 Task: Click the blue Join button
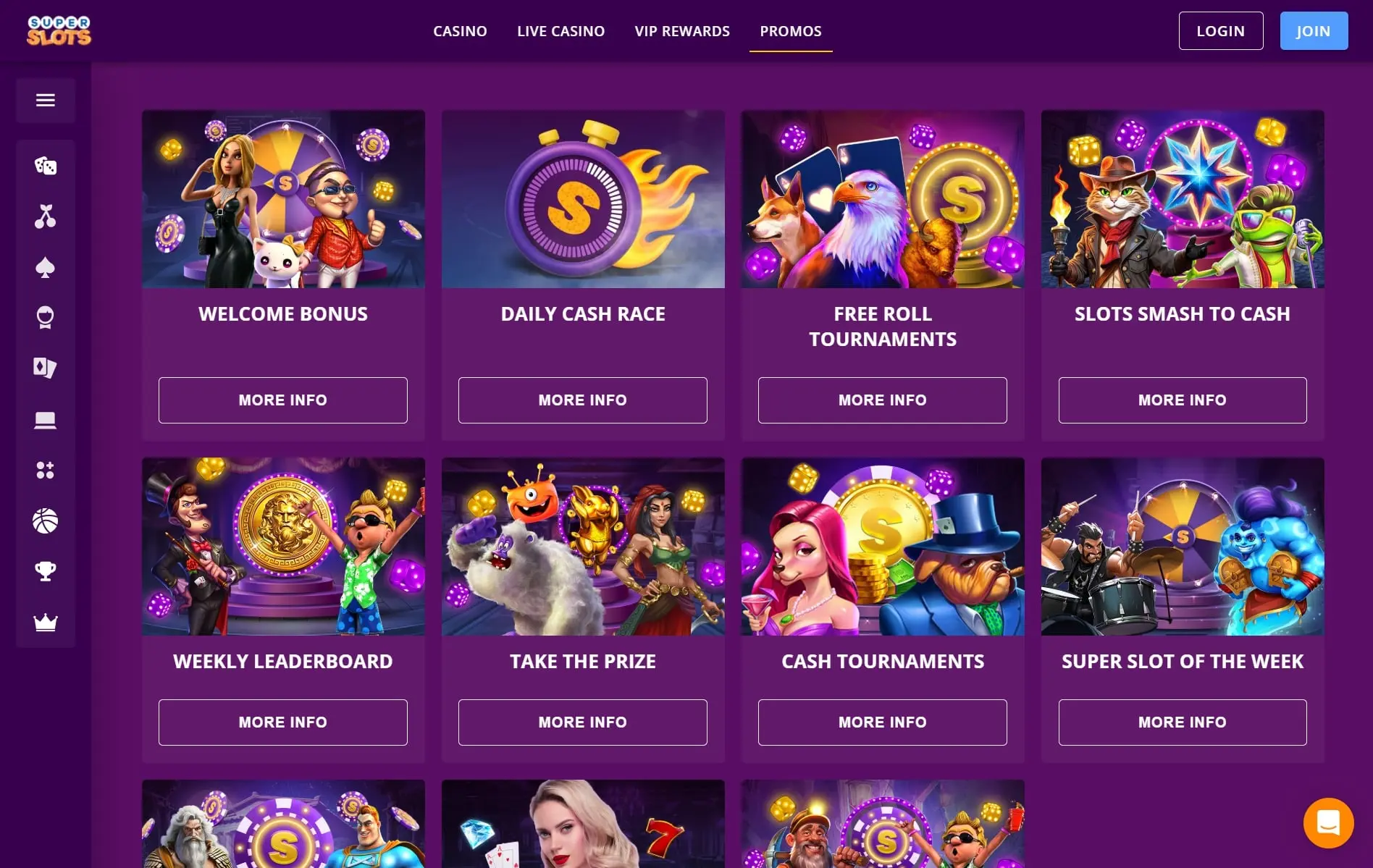click(x=1314, y=31)
